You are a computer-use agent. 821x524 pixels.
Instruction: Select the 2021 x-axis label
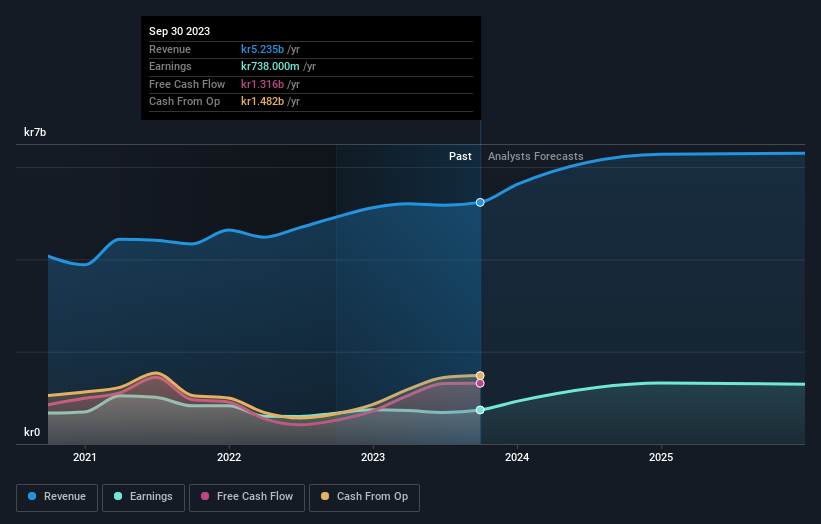click(x=85, y=457)
